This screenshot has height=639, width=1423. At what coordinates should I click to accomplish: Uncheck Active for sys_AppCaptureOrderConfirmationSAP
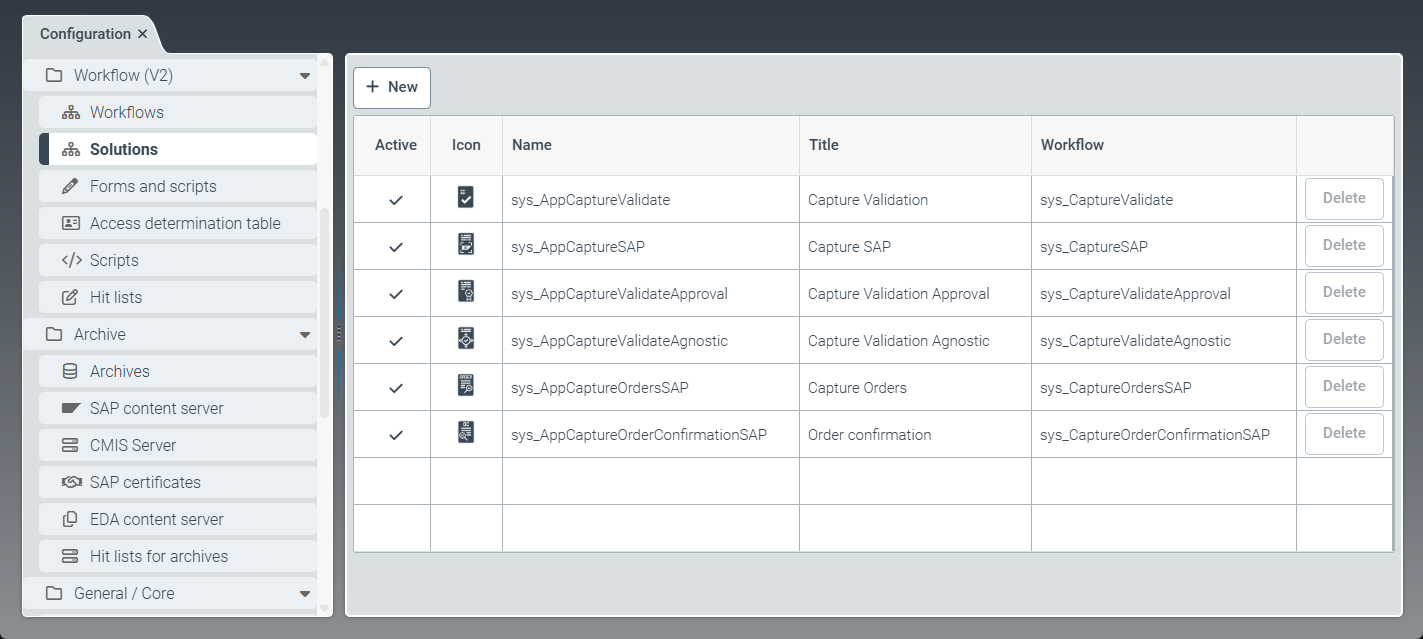tap(393, 433)
